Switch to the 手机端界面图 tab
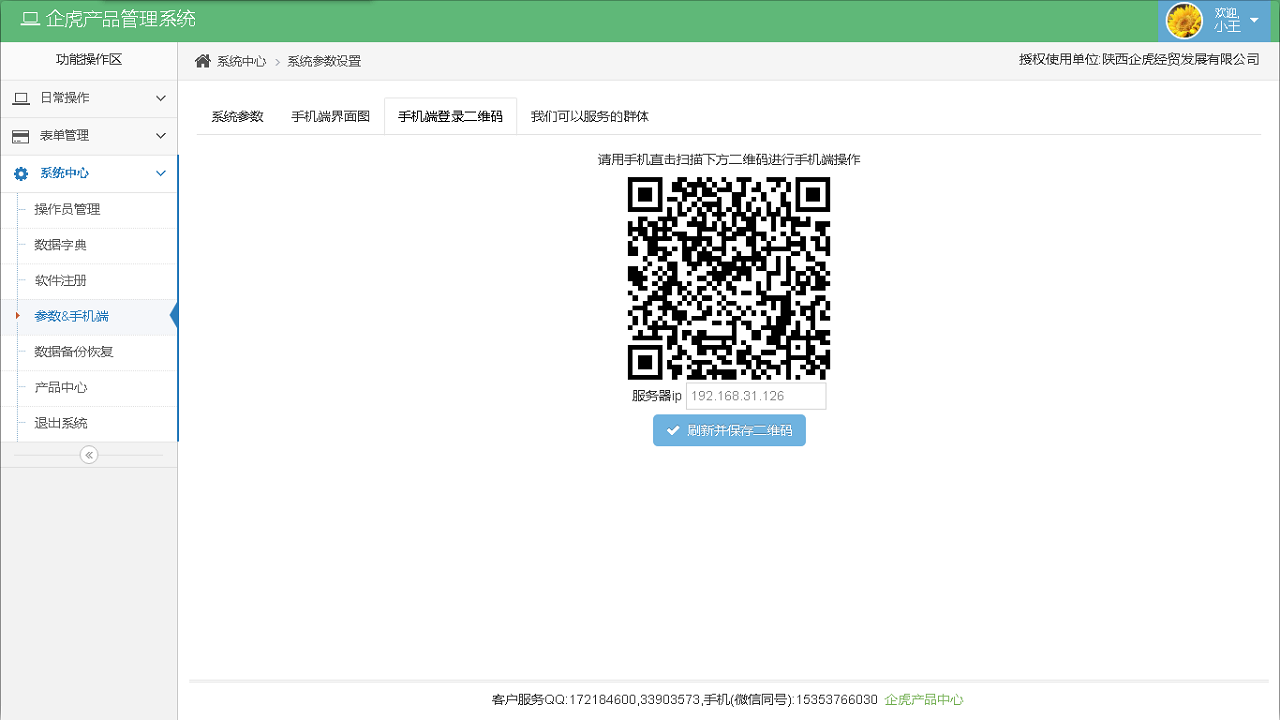 (330, 115)
